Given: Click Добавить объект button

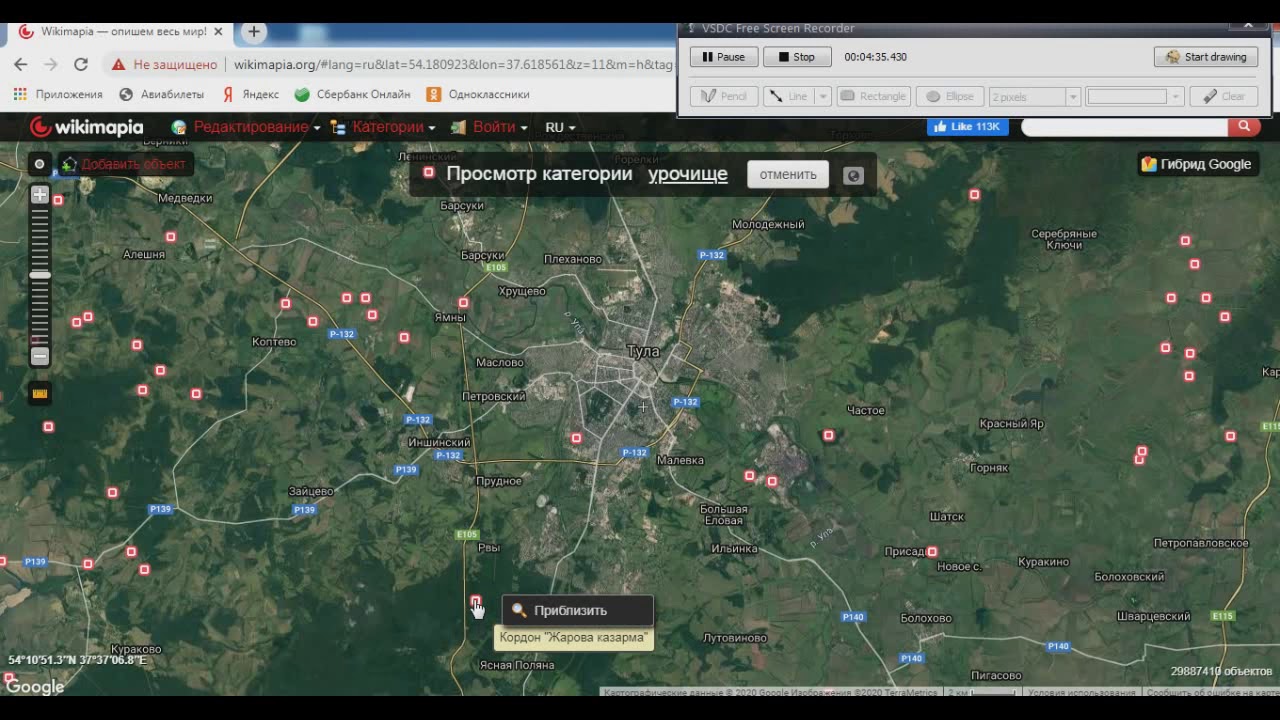Looking at the screenshot, I should tap(125, 164).
